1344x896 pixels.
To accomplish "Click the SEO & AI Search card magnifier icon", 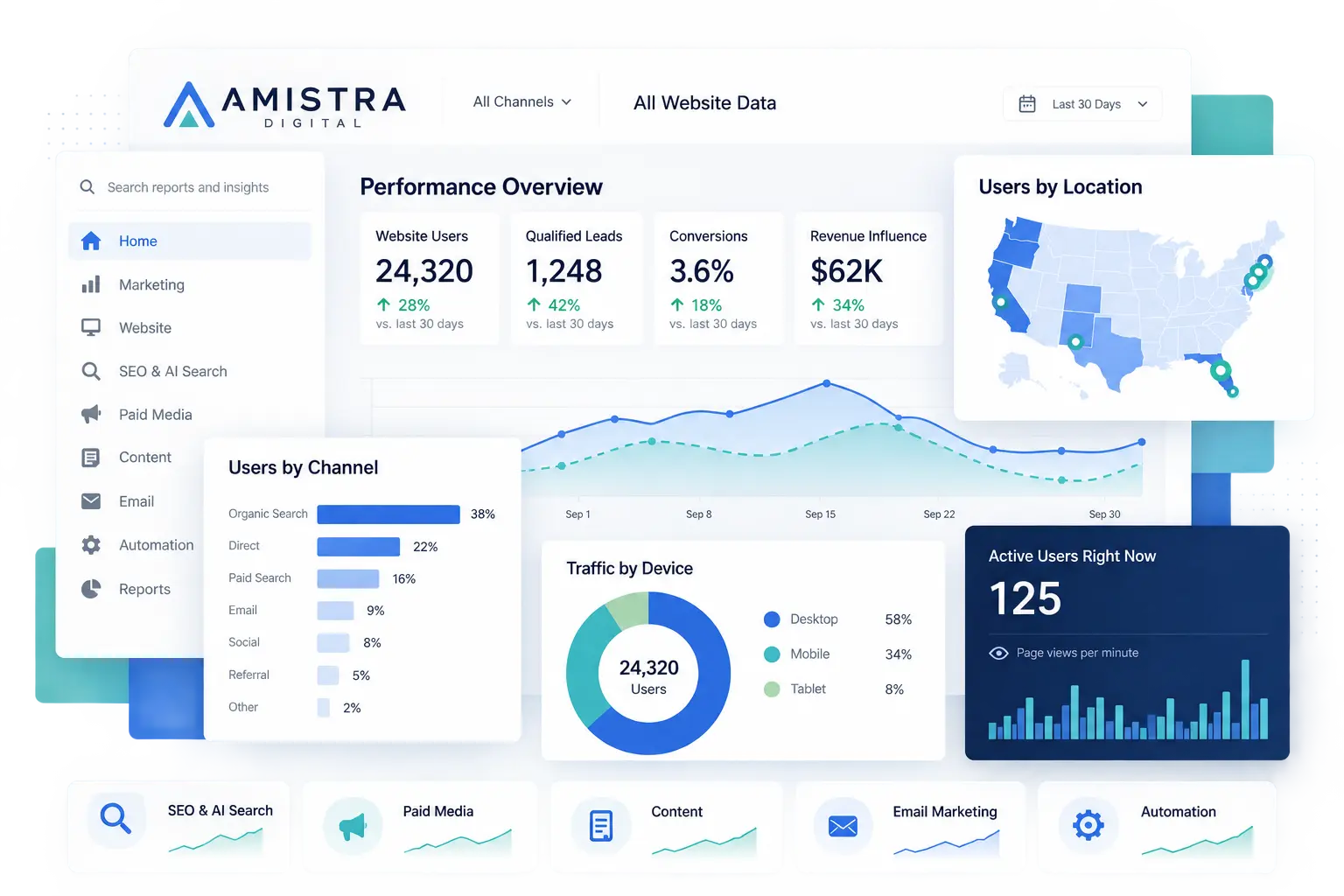I will (x=115, y=819).
